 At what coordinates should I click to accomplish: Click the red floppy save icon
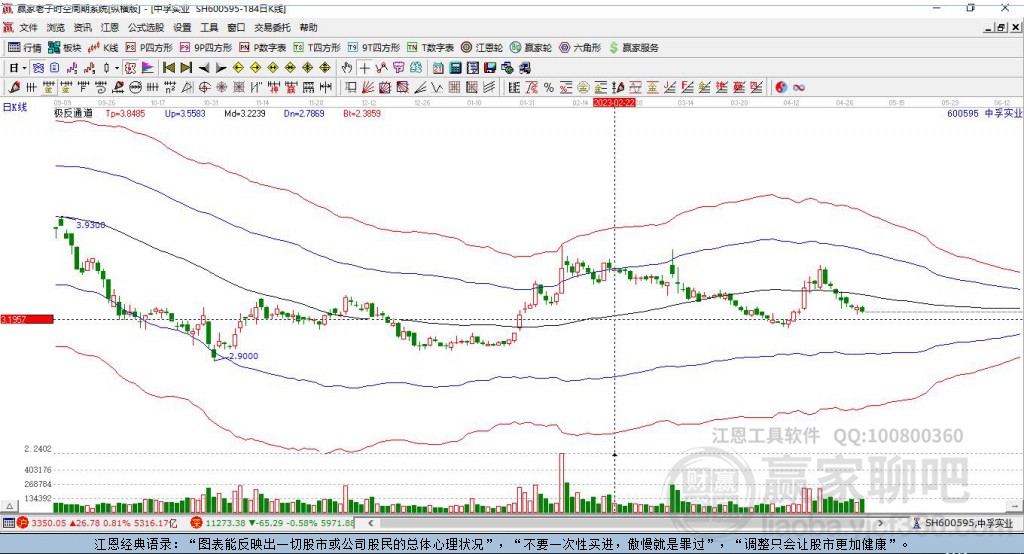tap(490, 68)
